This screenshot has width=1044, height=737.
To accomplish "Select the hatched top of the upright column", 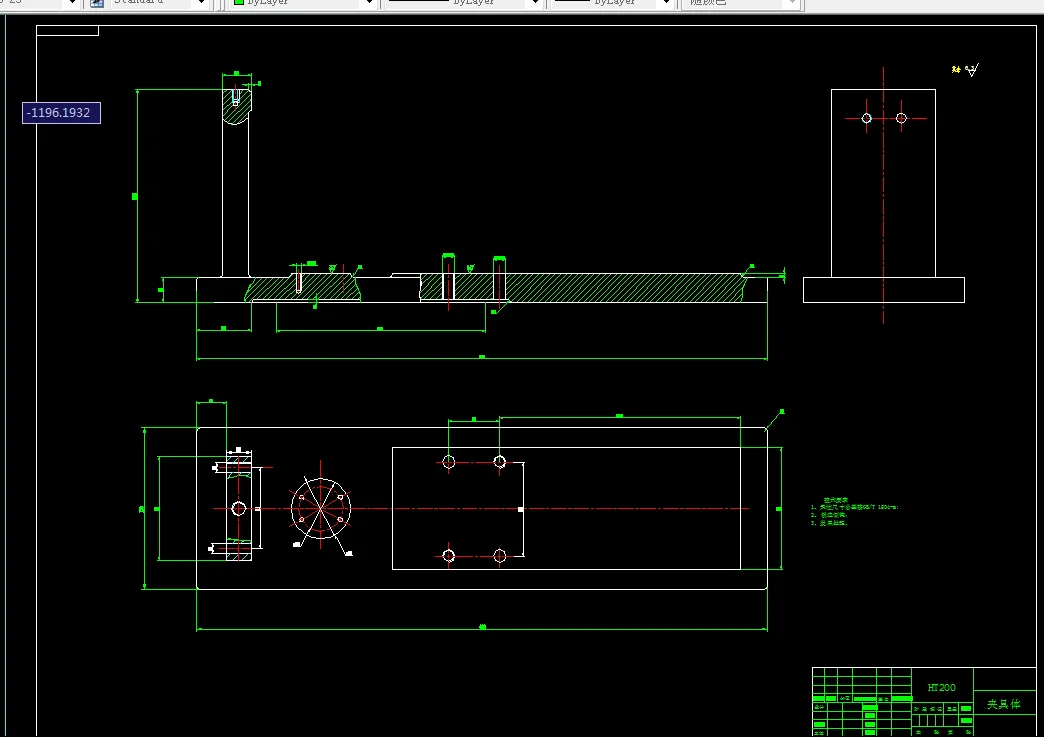I will (x=236, y=107).
